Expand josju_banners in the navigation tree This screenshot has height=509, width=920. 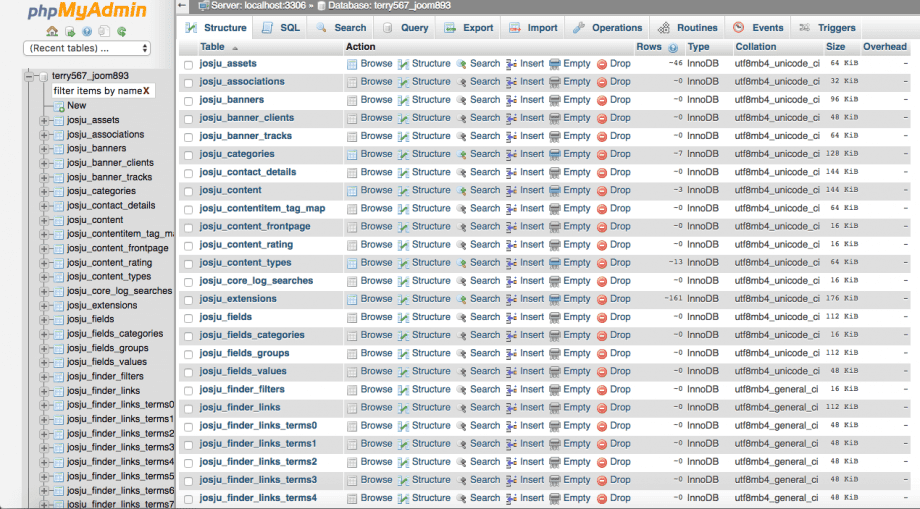44,149
